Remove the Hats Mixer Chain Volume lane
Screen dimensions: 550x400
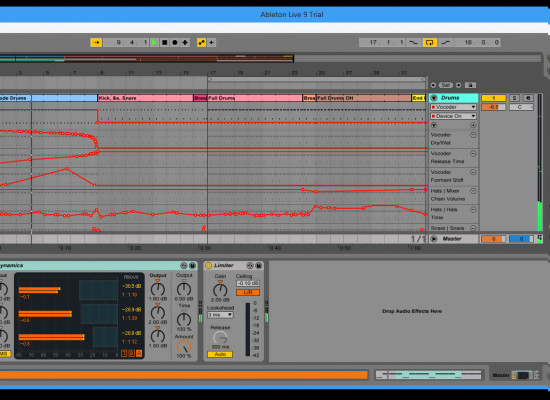(473, 191)
